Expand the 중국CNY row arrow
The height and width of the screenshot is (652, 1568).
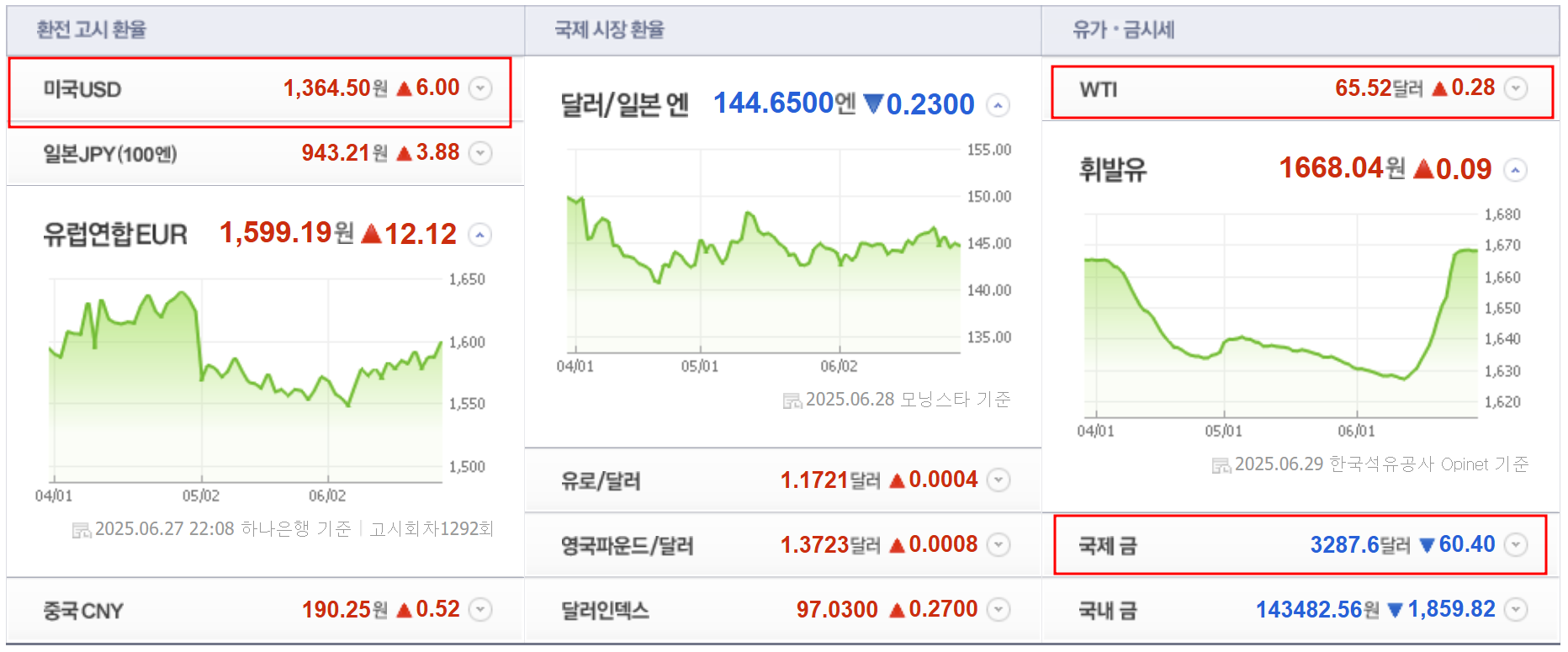coord(479,609)
